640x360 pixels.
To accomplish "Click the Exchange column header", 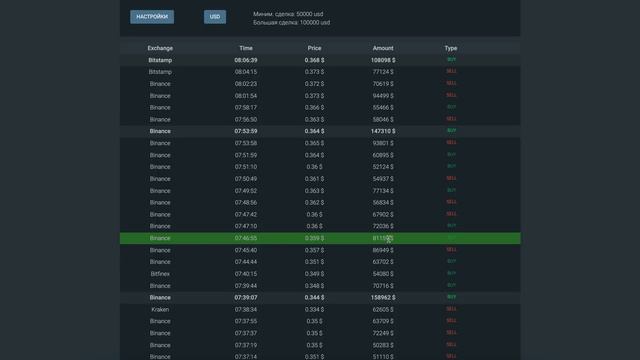I will [160, 48].
